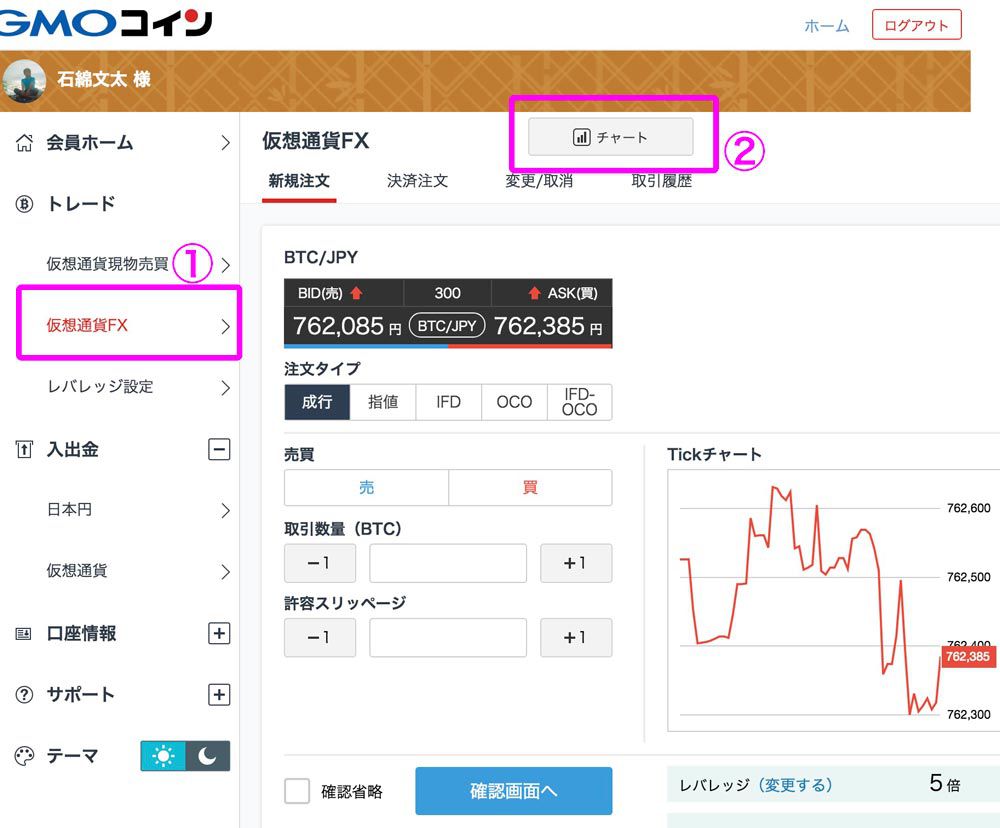Viewport: 1000px width, 828px height.
Task: Click the ログアウト button
Action: [916, 25]
